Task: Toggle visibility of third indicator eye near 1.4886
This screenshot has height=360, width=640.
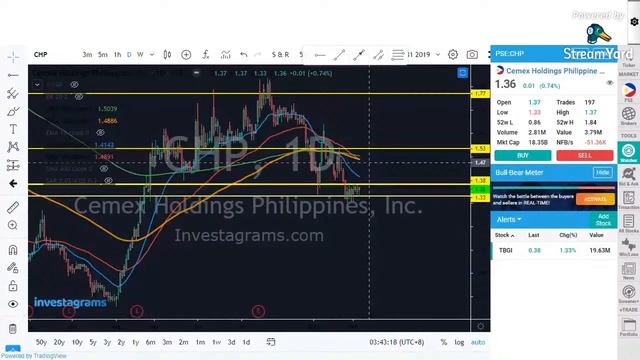Action: 100,133
